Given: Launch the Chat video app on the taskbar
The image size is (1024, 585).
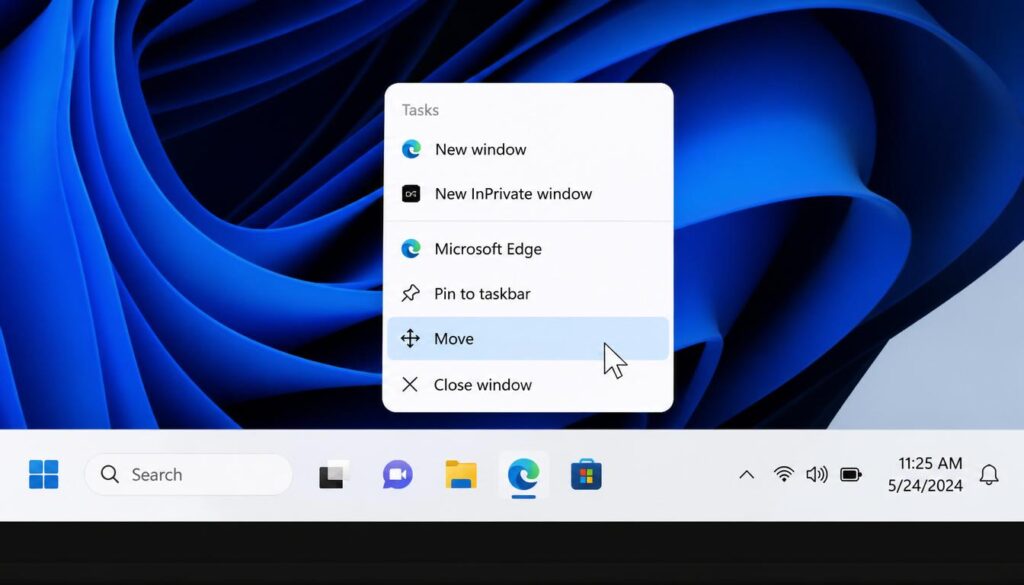Looking at the screenshot, I should click(398, 475).
